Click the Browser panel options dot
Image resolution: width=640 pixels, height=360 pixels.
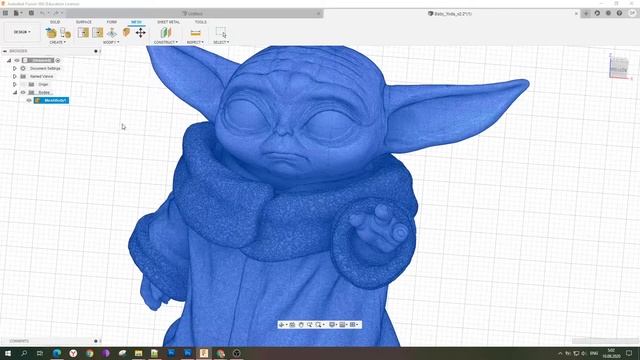coord(96,51)
